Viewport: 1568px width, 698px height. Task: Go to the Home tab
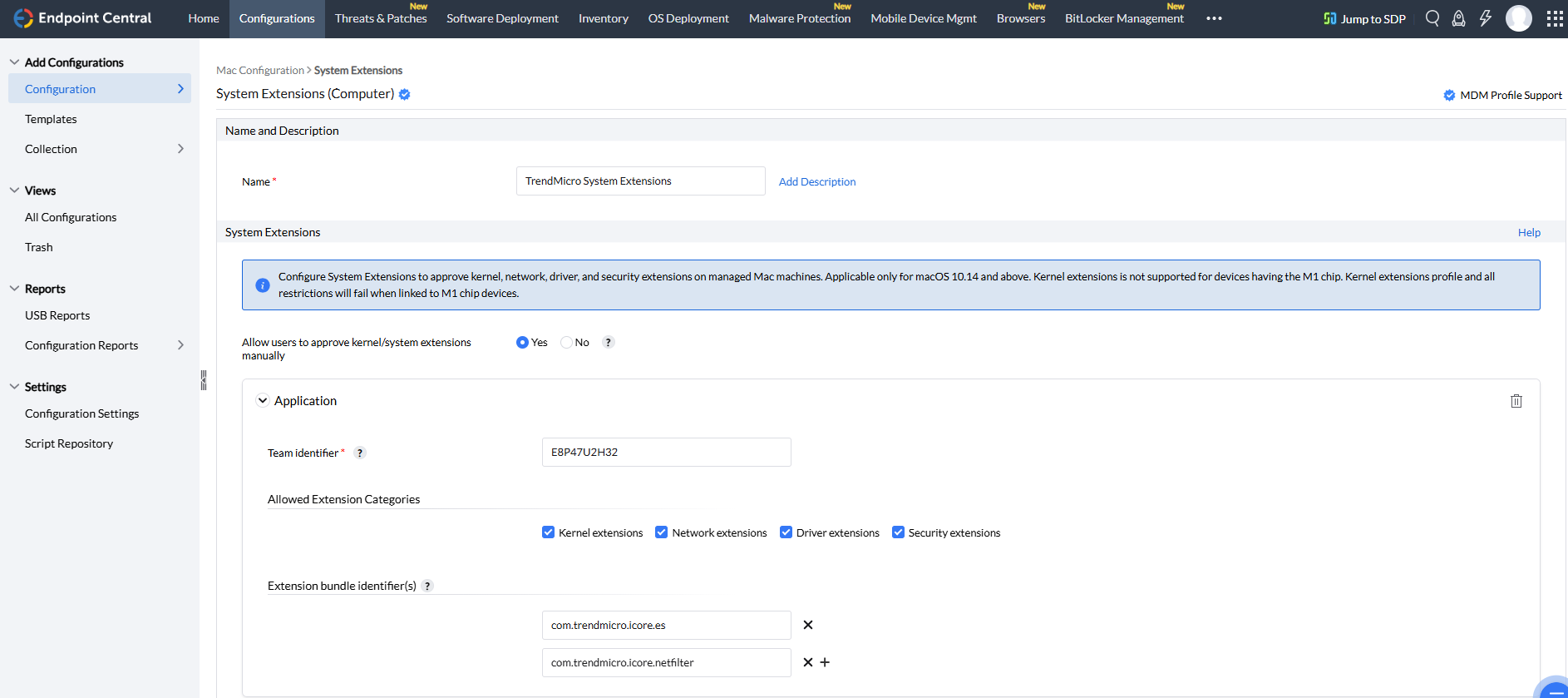(x=204, y=18)
